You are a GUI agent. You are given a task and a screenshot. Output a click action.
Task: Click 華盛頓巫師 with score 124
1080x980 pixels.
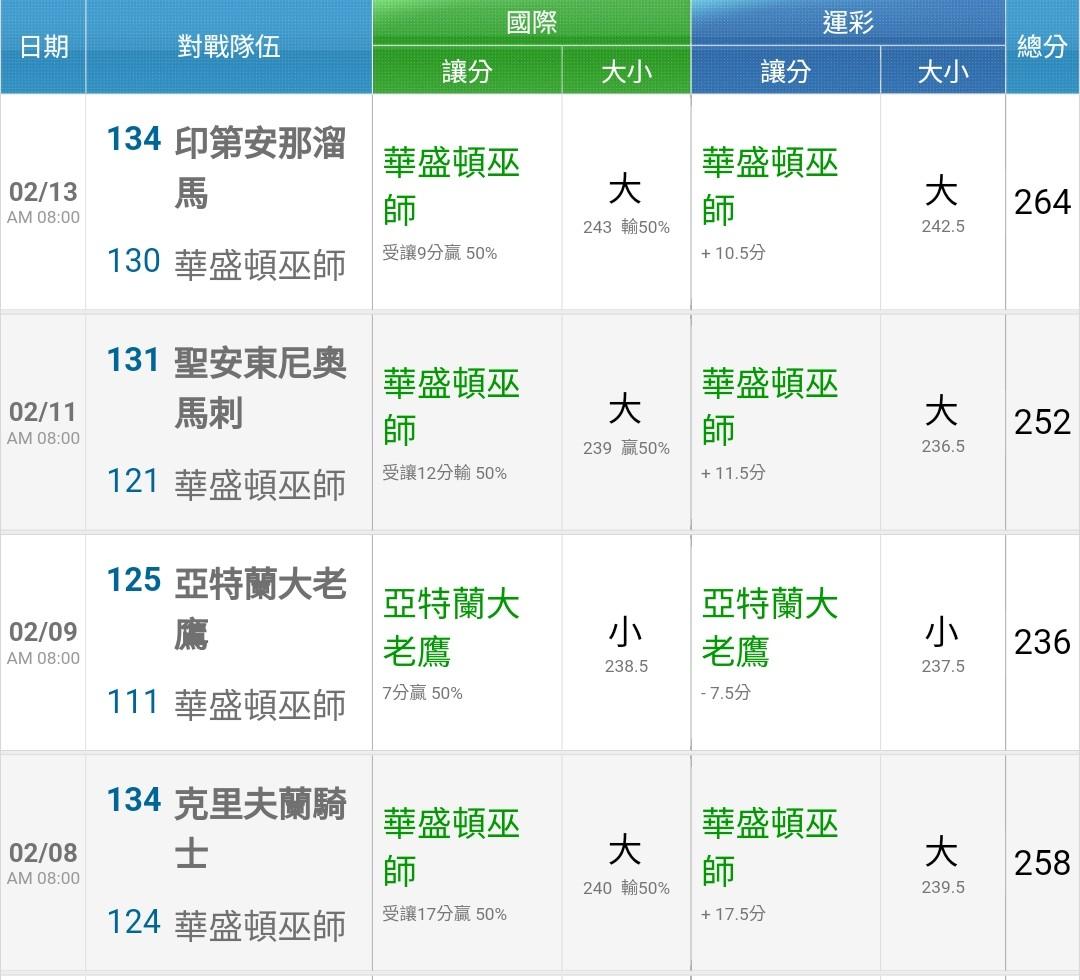click(x=260, y=926)
